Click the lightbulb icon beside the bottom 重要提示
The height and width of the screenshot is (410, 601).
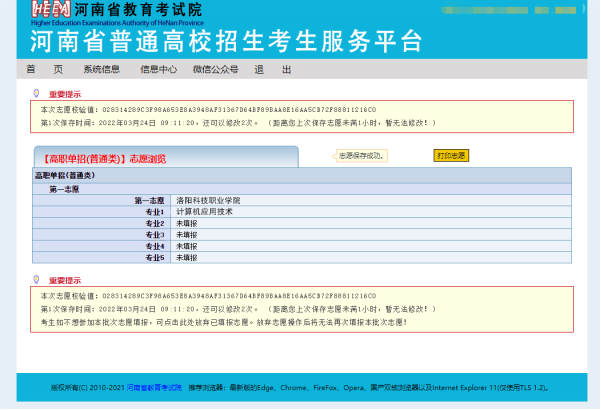click(37, 279)
